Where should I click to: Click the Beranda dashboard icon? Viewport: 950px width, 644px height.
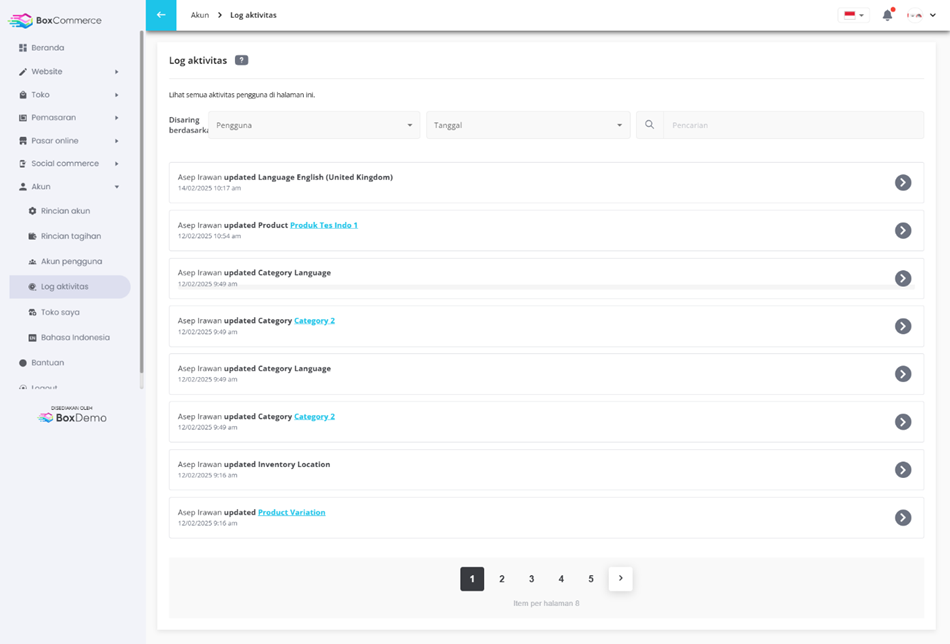tap(23, 48)
